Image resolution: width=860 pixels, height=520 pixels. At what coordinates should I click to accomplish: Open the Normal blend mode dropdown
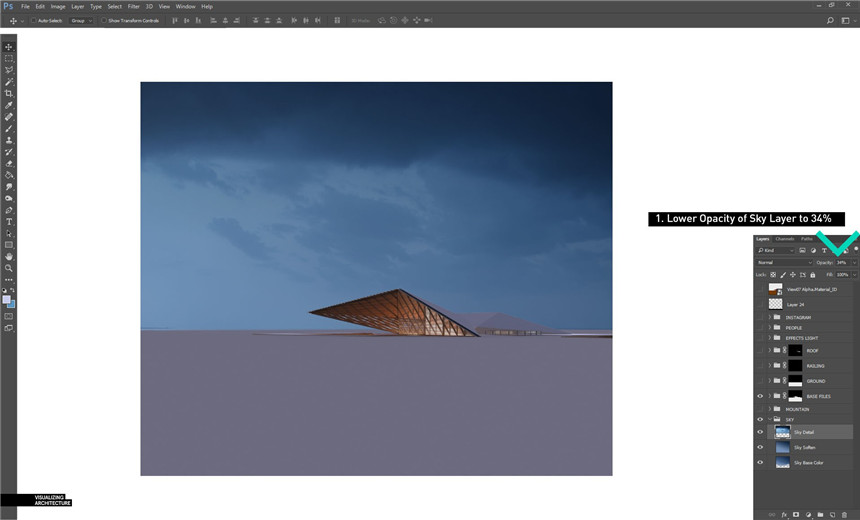784,262
